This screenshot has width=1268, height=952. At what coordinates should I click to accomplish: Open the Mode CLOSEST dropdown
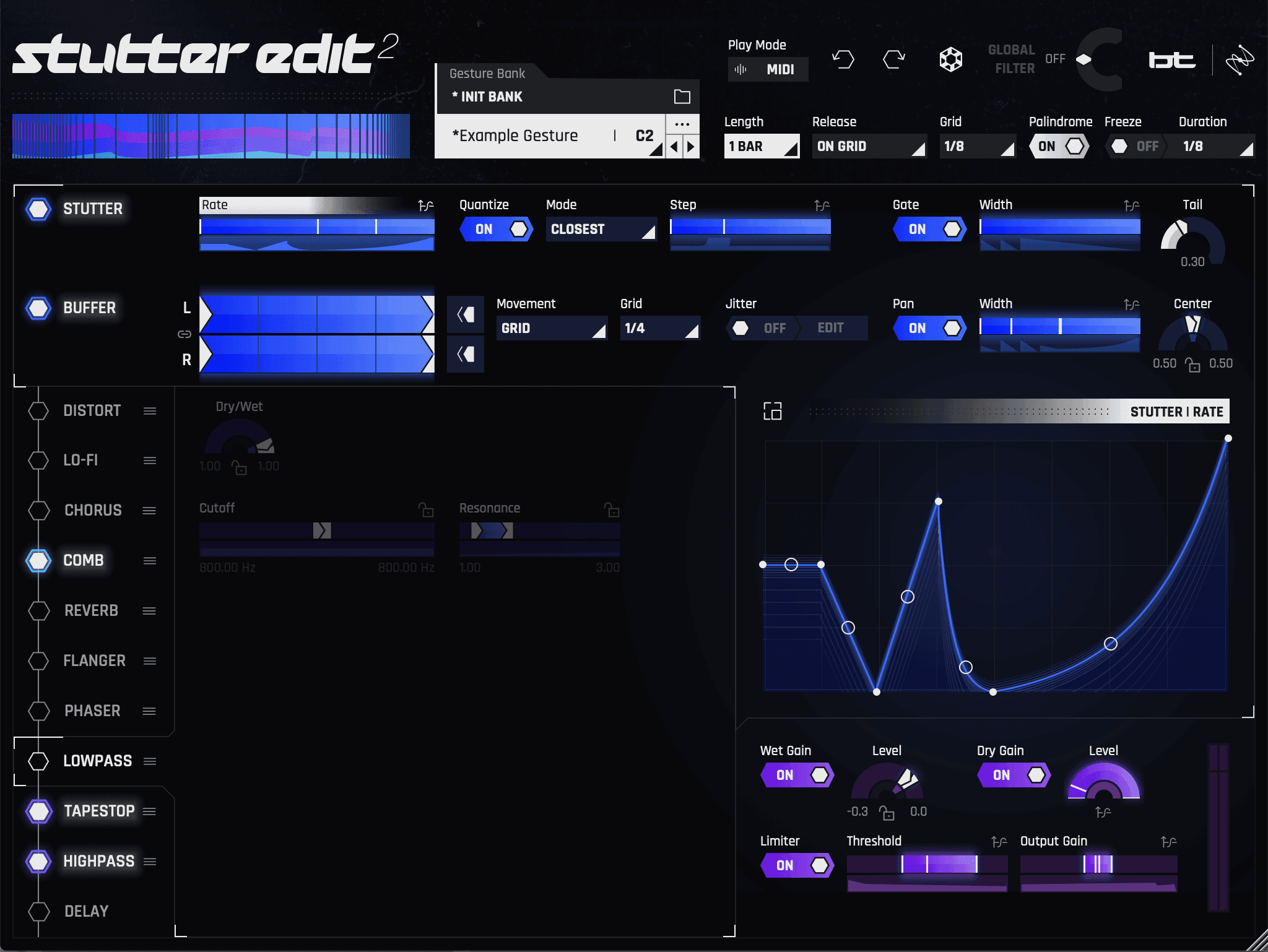601,229
